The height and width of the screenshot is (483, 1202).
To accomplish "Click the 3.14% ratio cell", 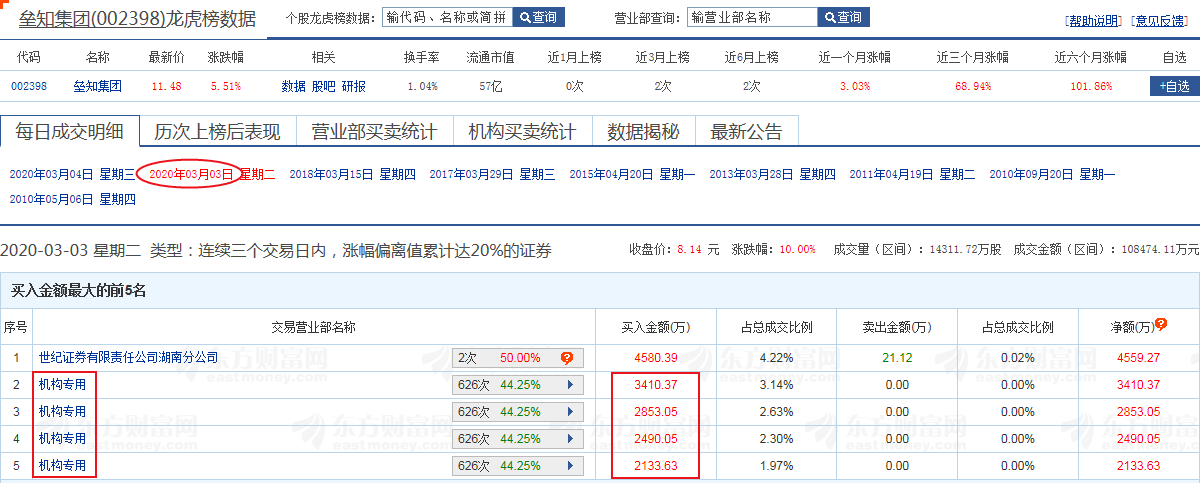I will (776, 384).
